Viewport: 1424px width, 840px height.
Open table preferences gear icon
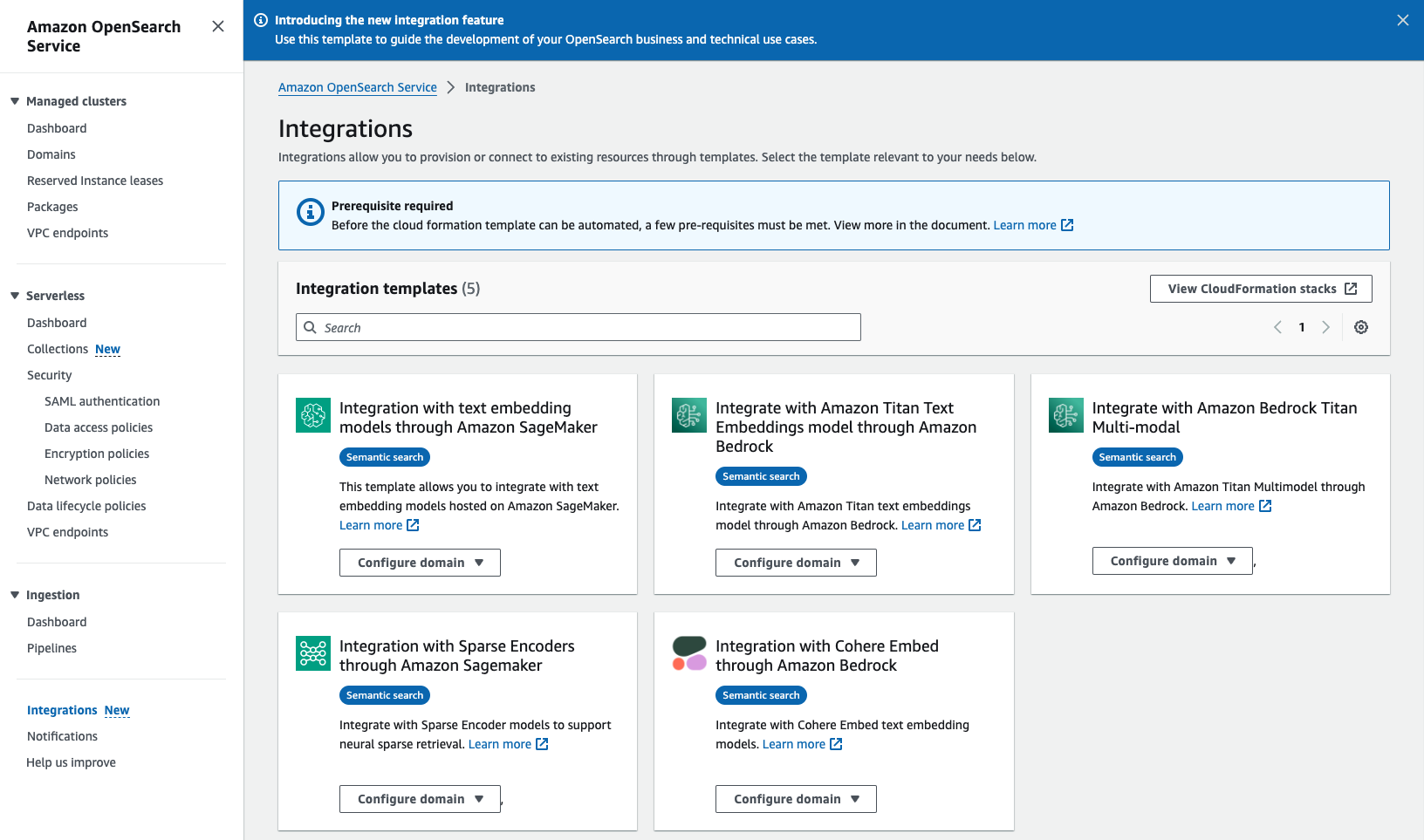pyautogui.click(x=1361, y=327)
